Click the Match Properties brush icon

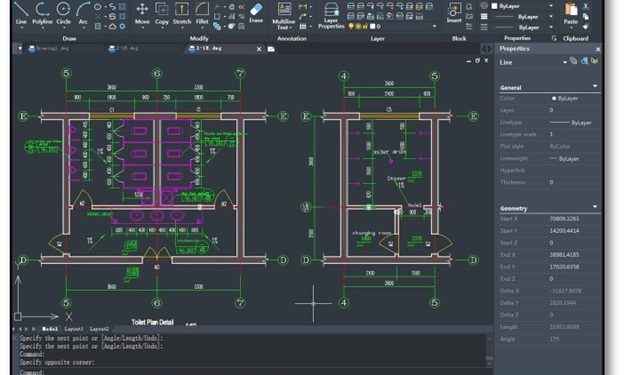pyautogui.click(x=586, y=27)
